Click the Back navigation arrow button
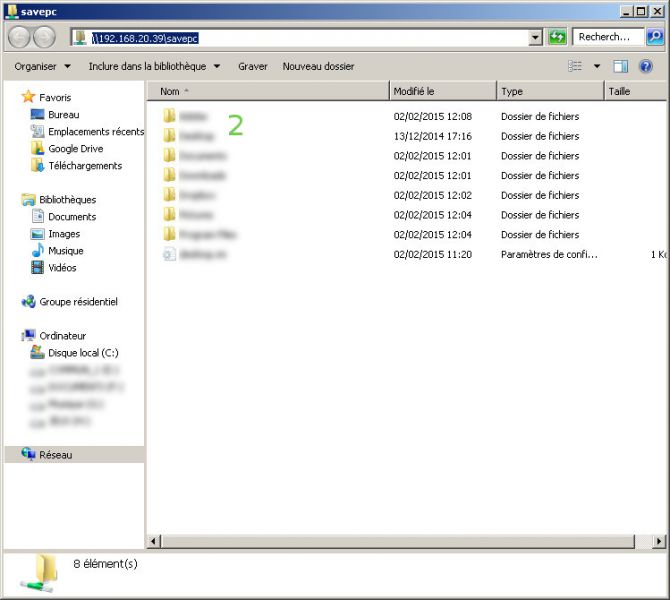The height and width of the screenshot is (600, 670). pyautogui.click(x=20, y=37)
